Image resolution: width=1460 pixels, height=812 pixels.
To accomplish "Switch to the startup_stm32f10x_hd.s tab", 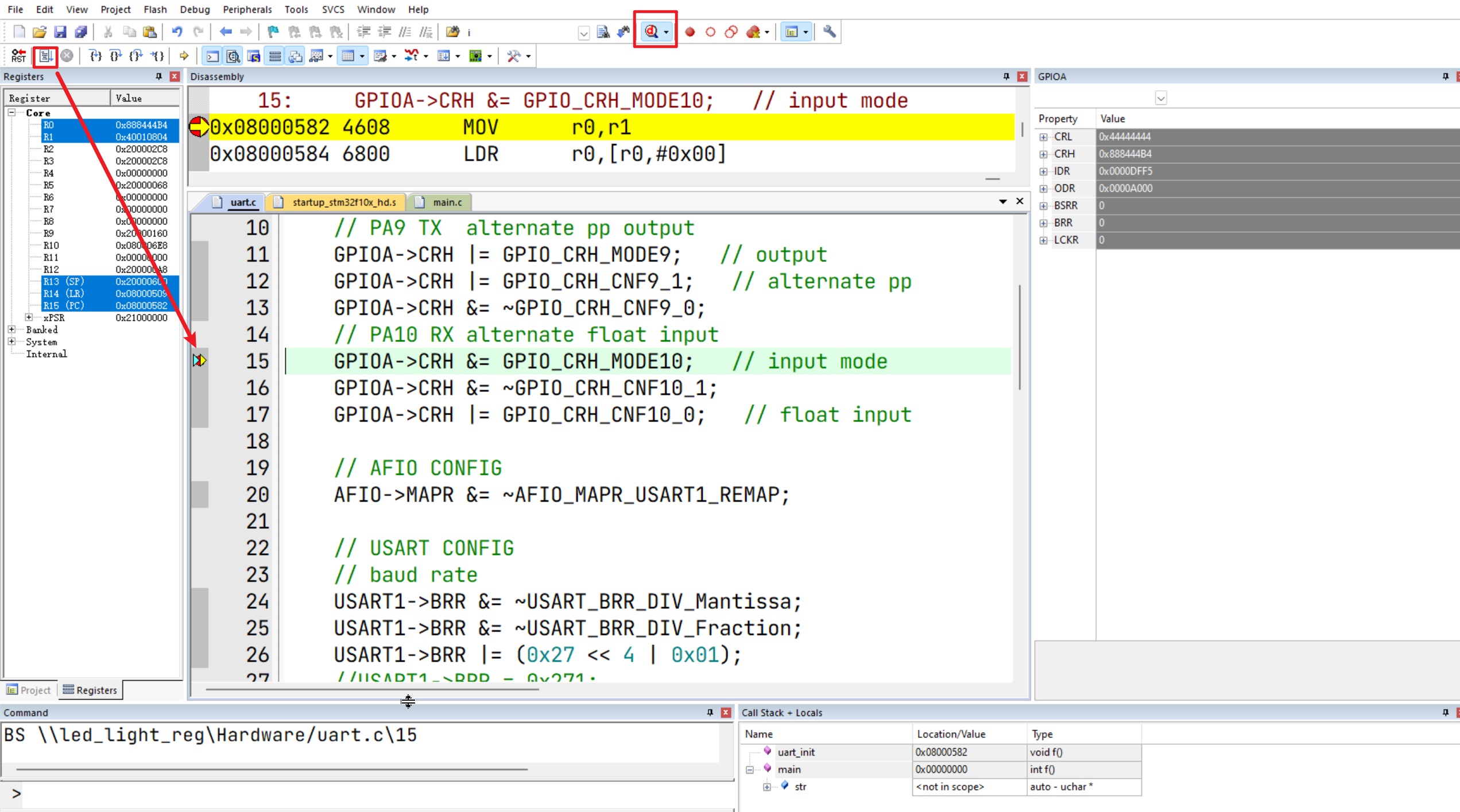I will (336, 202).
